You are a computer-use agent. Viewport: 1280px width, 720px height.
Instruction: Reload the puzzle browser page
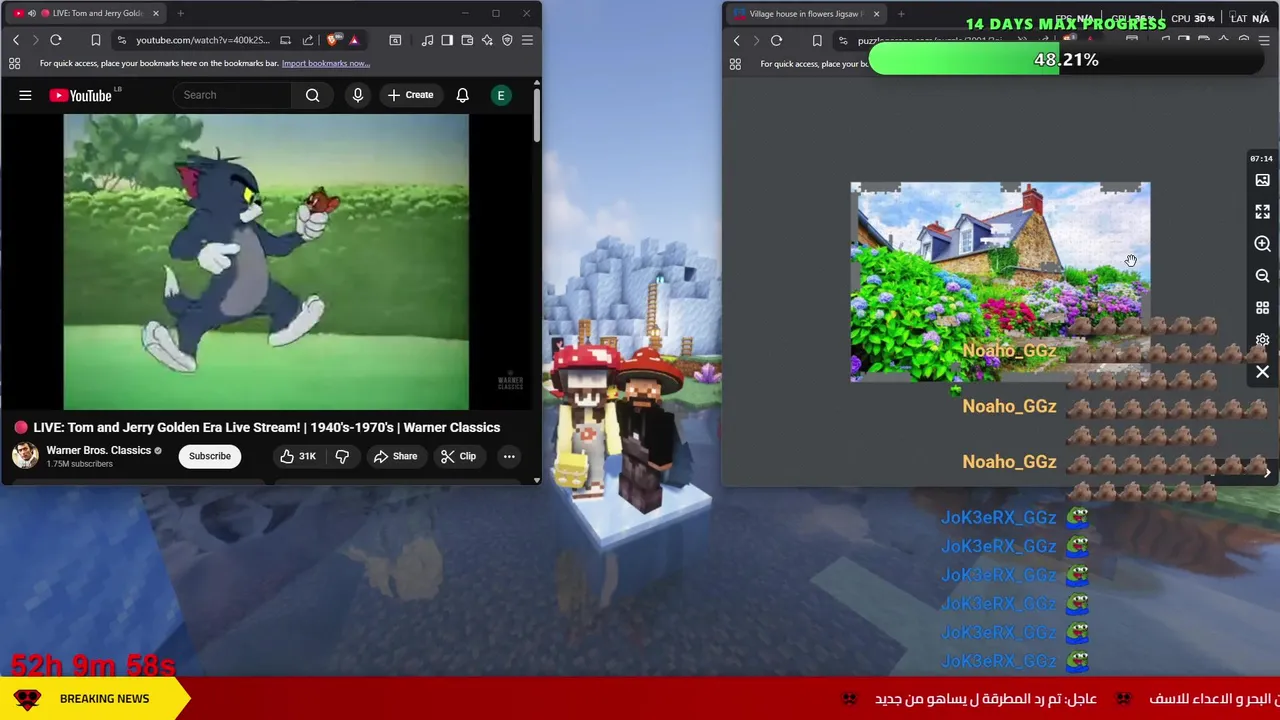776,41
